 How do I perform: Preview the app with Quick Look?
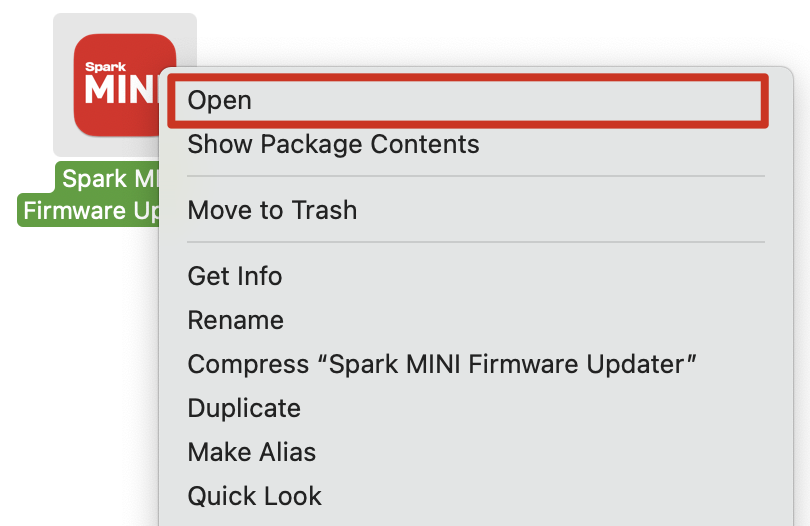pyautogui.click(x=254, y=496)
